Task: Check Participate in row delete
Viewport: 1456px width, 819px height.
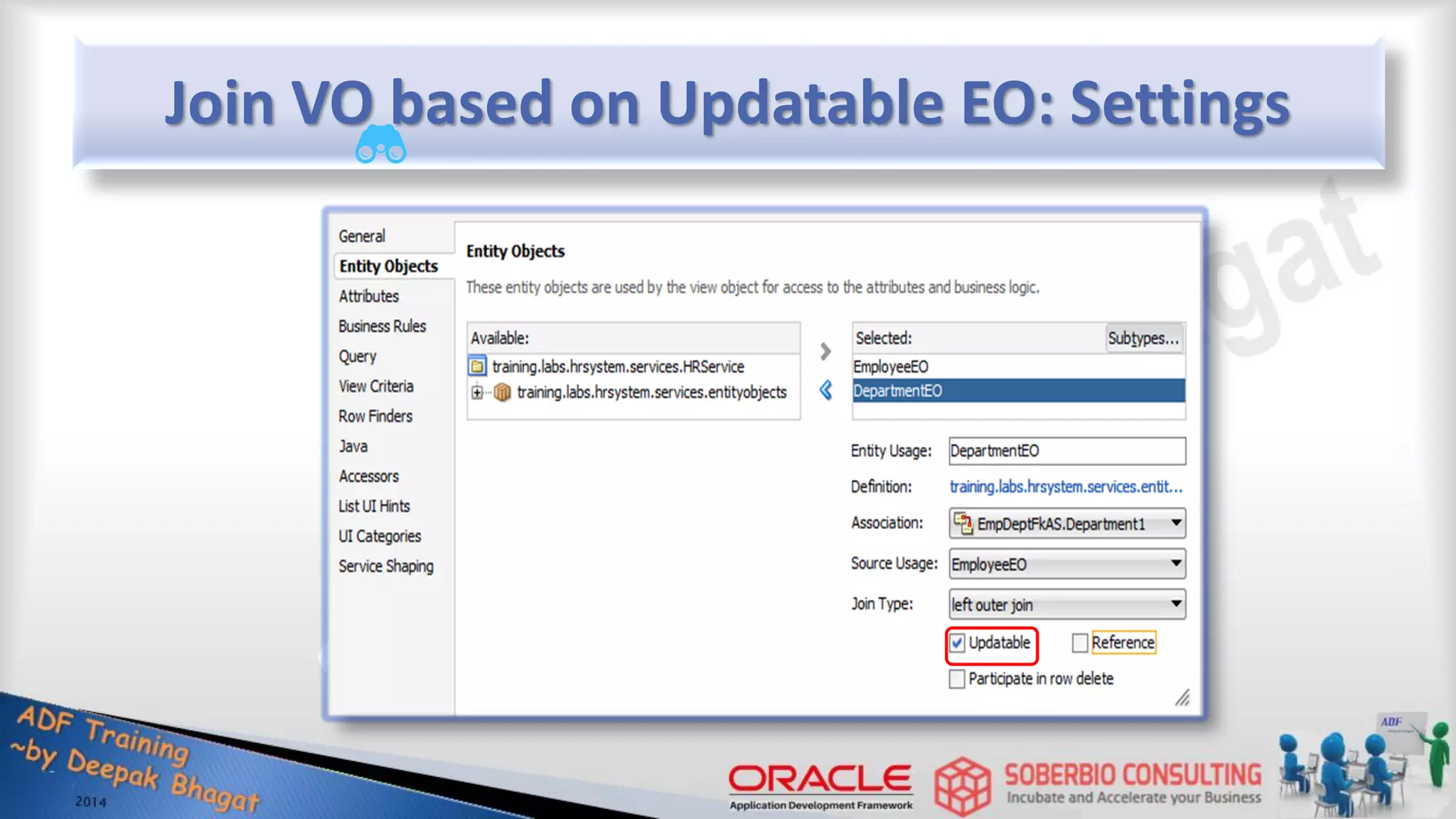Action: click(958, 679)
